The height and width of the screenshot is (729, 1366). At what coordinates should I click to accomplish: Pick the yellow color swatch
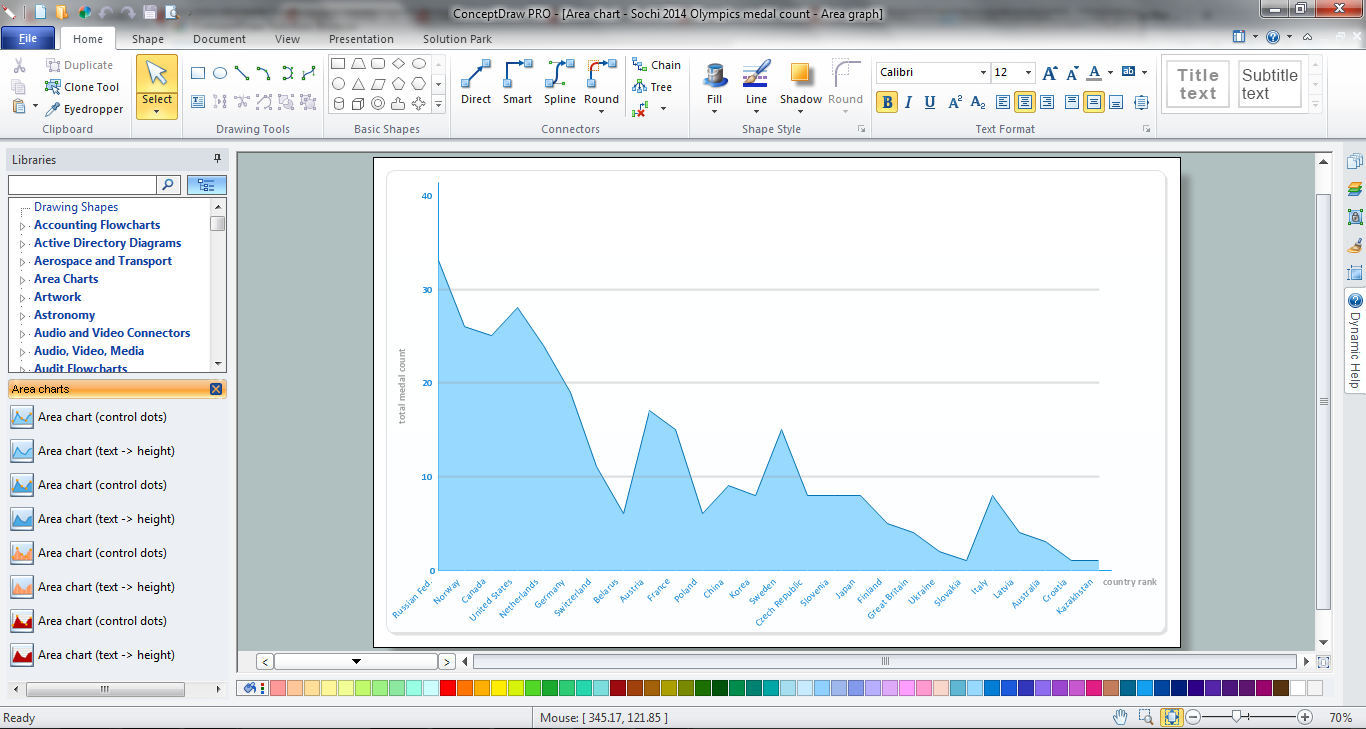499,688
